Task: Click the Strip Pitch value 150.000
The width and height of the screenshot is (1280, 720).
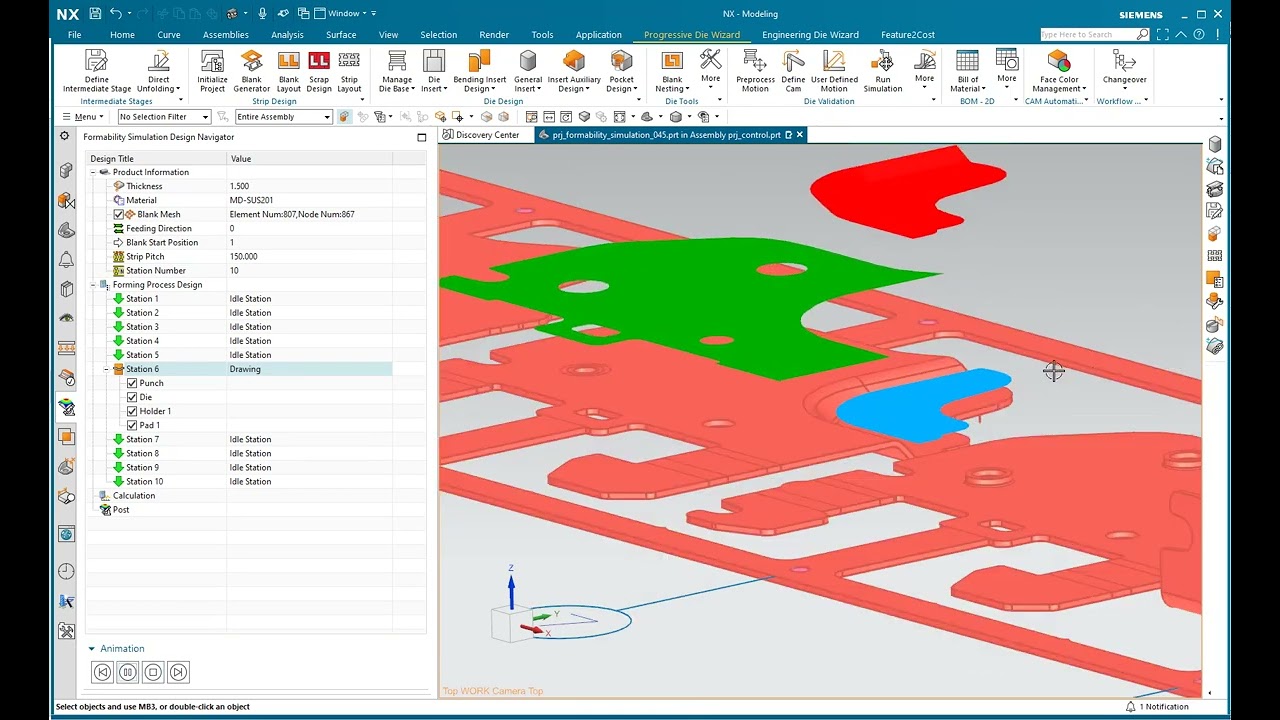Action: pos(243,257)
